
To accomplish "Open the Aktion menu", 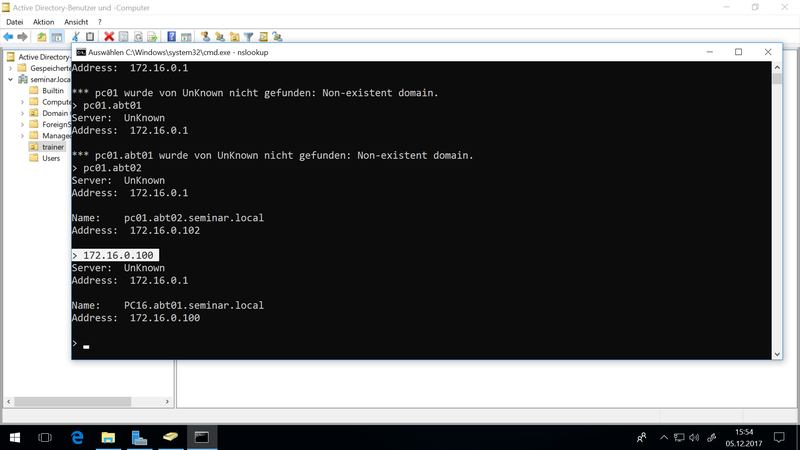I will 43,22.
